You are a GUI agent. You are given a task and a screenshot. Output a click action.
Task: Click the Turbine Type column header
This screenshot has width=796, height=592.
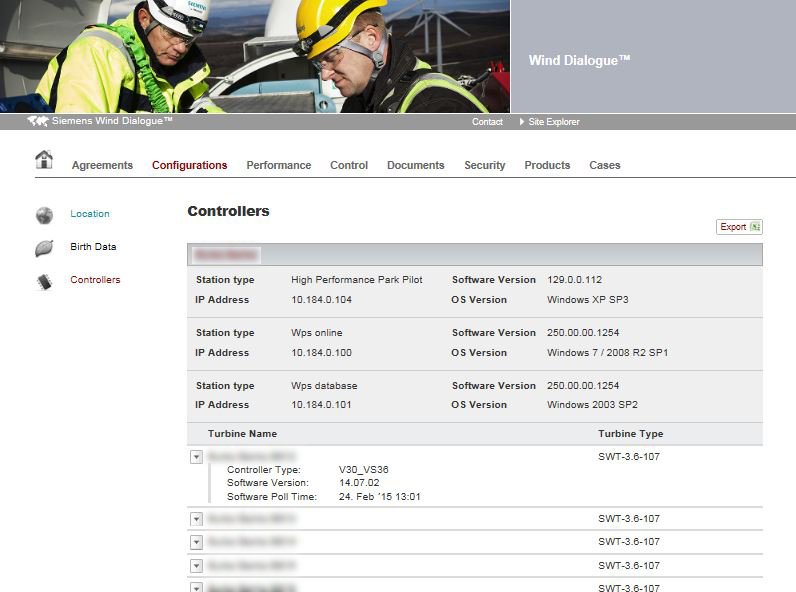click(631, 434)
